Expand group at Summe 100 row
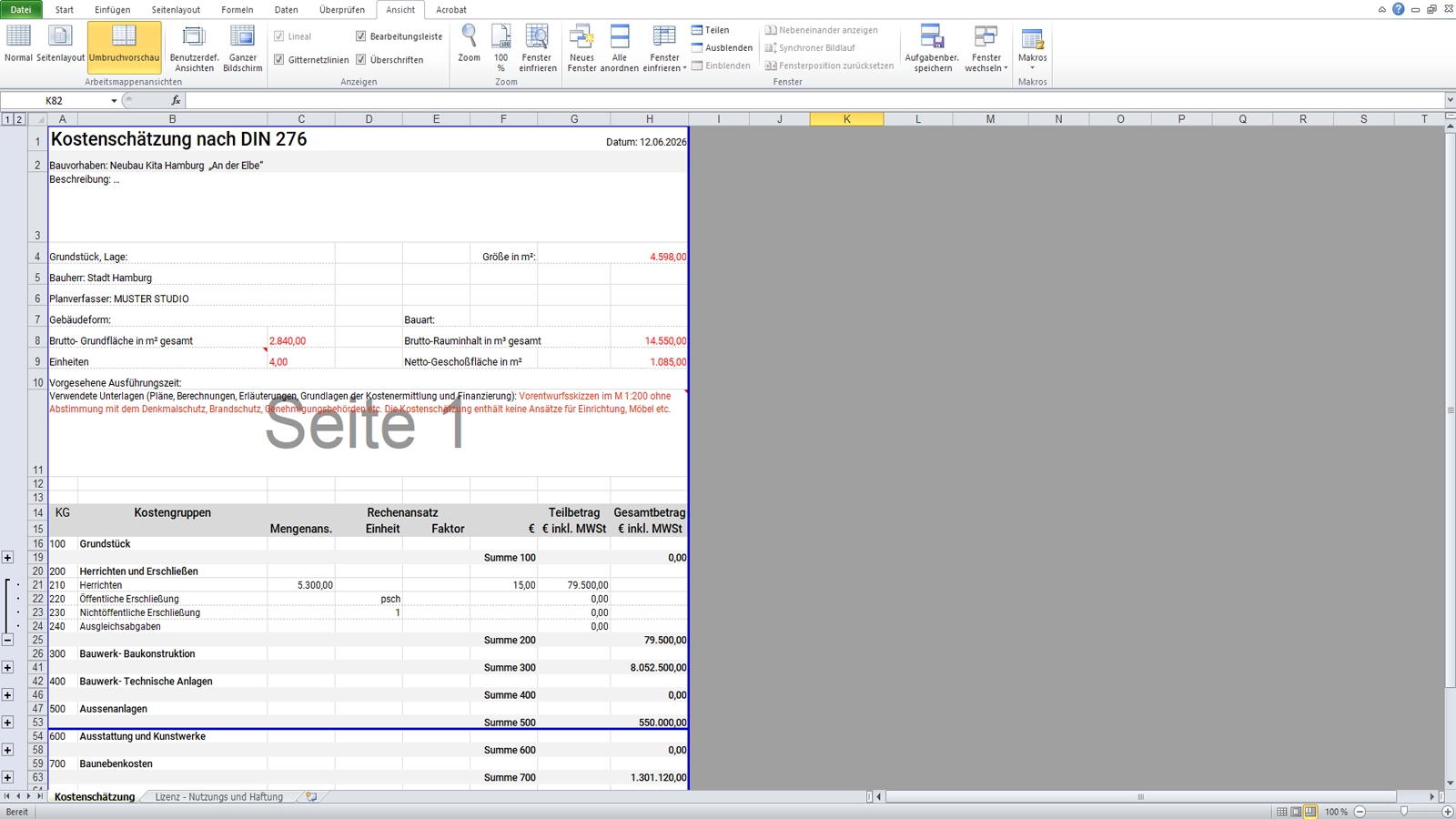 (x=7, y=558)
